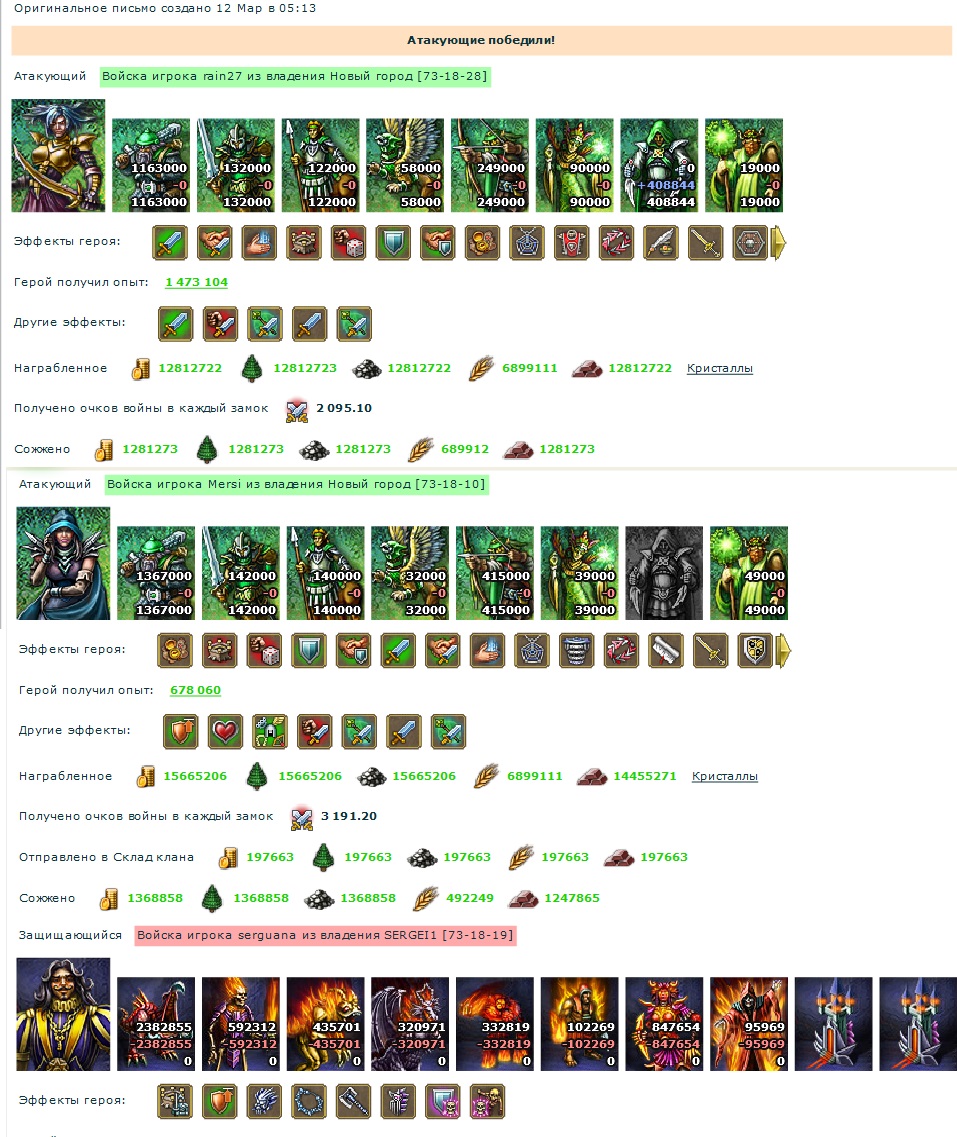957x1137 pixels.
Task: Click Mersi hooded hero portrait
Action: [63, 563]
